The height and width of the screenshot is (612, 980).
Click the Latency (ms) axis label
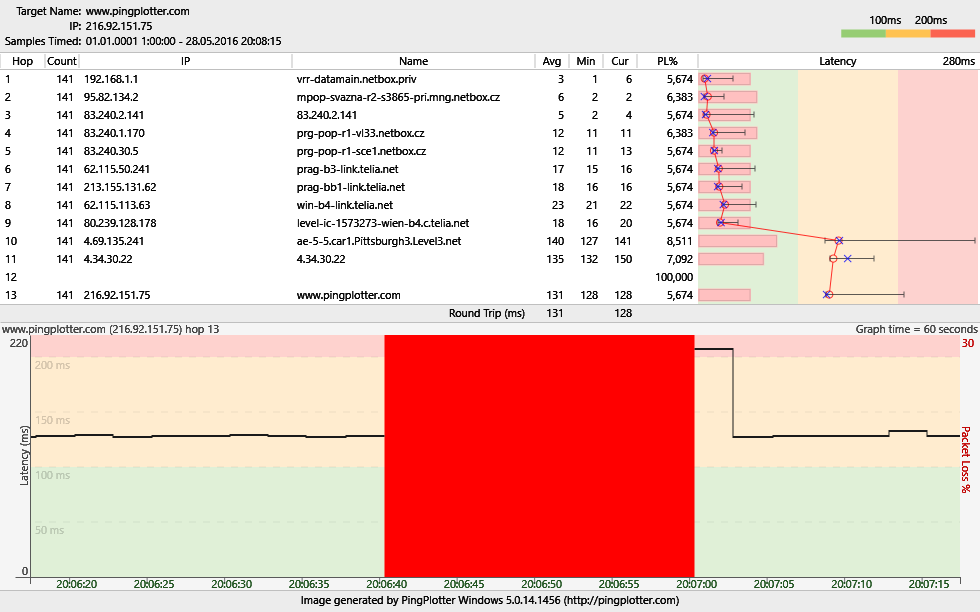coord(25,456)
